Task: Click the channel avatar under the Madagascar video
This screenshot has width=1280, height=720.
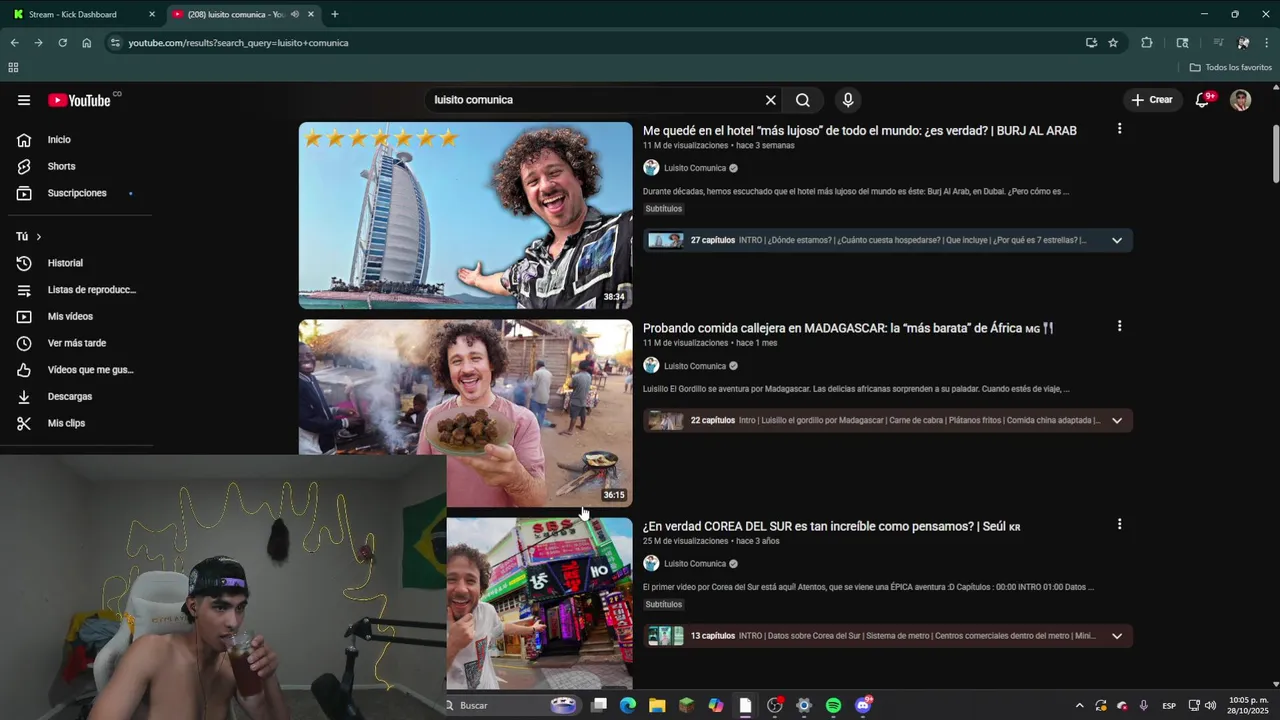Action: click(651, 366)
